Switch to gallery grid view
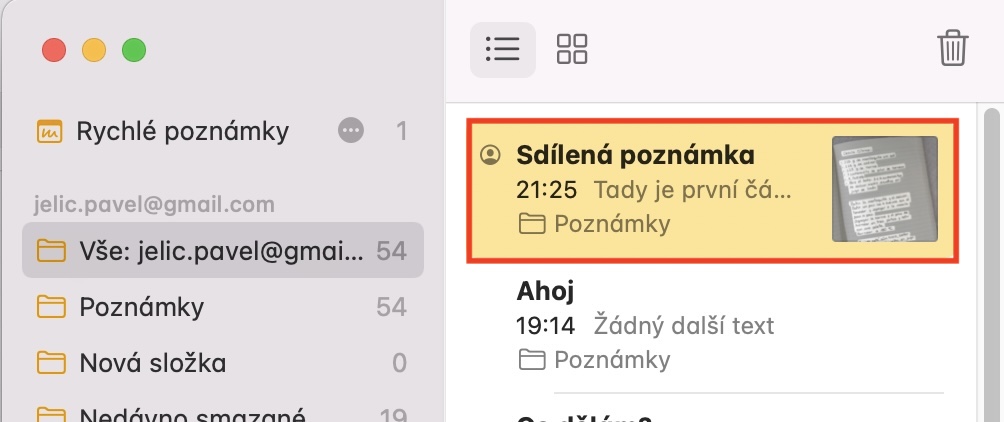 [572, 49]
